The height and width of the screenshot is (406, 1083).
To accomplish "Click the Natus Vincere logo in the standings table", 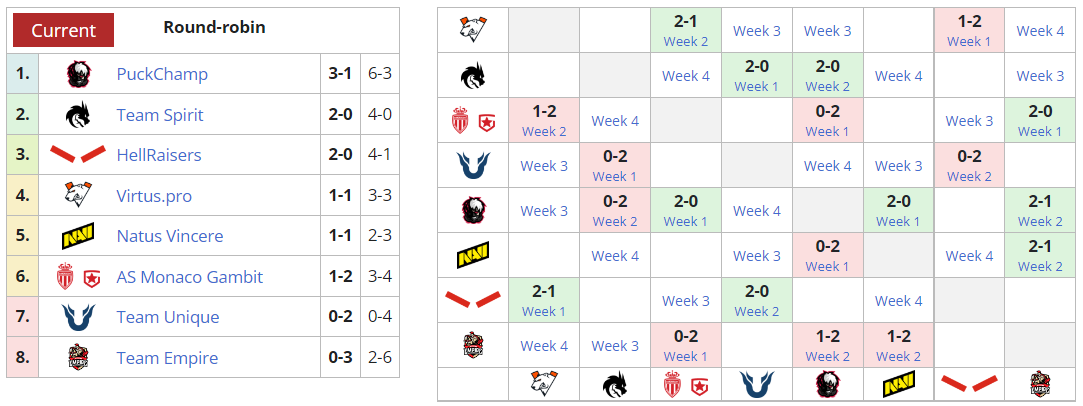I will [78, 237].
